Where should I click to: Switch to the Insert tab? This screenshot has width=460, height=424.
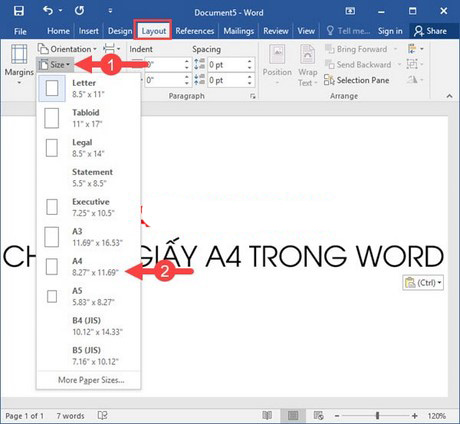(x=89, y=31)
